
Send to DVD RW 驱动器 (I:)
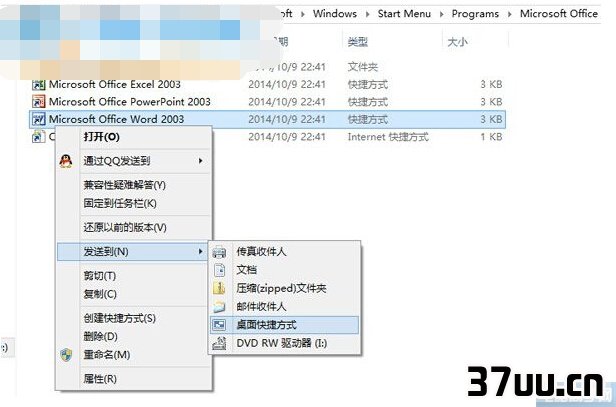281,343
